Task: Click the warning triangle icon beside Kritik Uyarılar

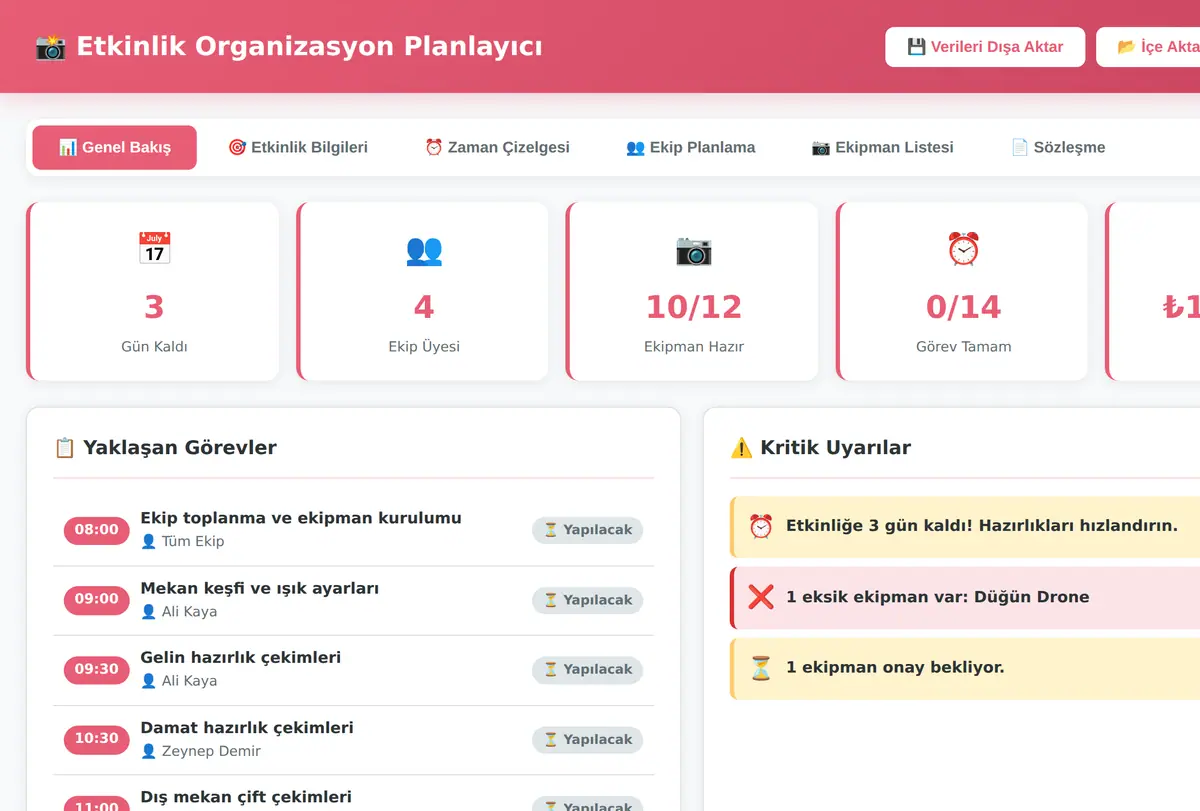Action: click(x=741, y=447)
